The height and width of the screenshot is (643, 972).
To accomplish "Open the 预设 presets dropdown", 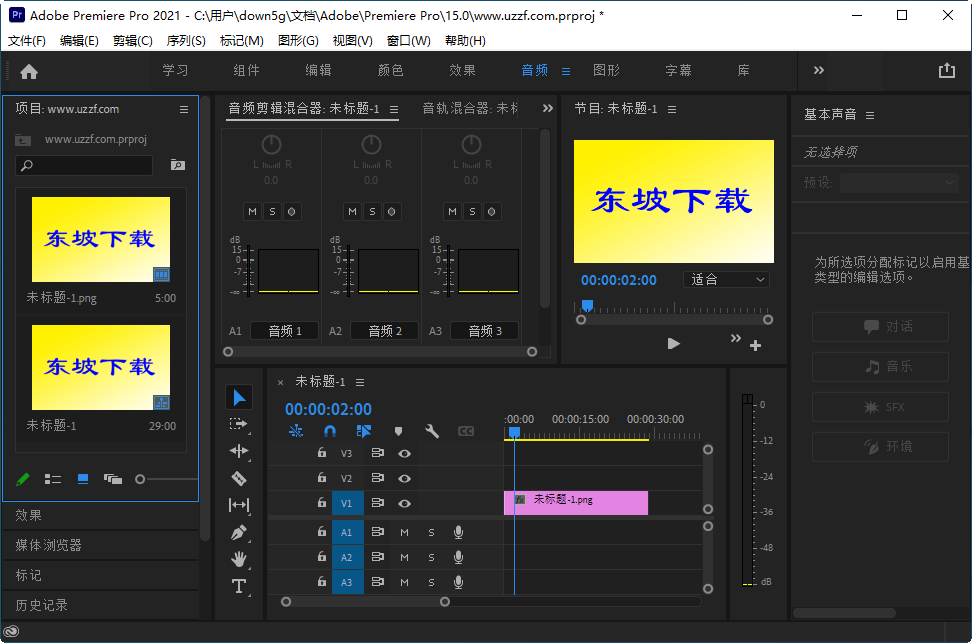I will (898, 182).
